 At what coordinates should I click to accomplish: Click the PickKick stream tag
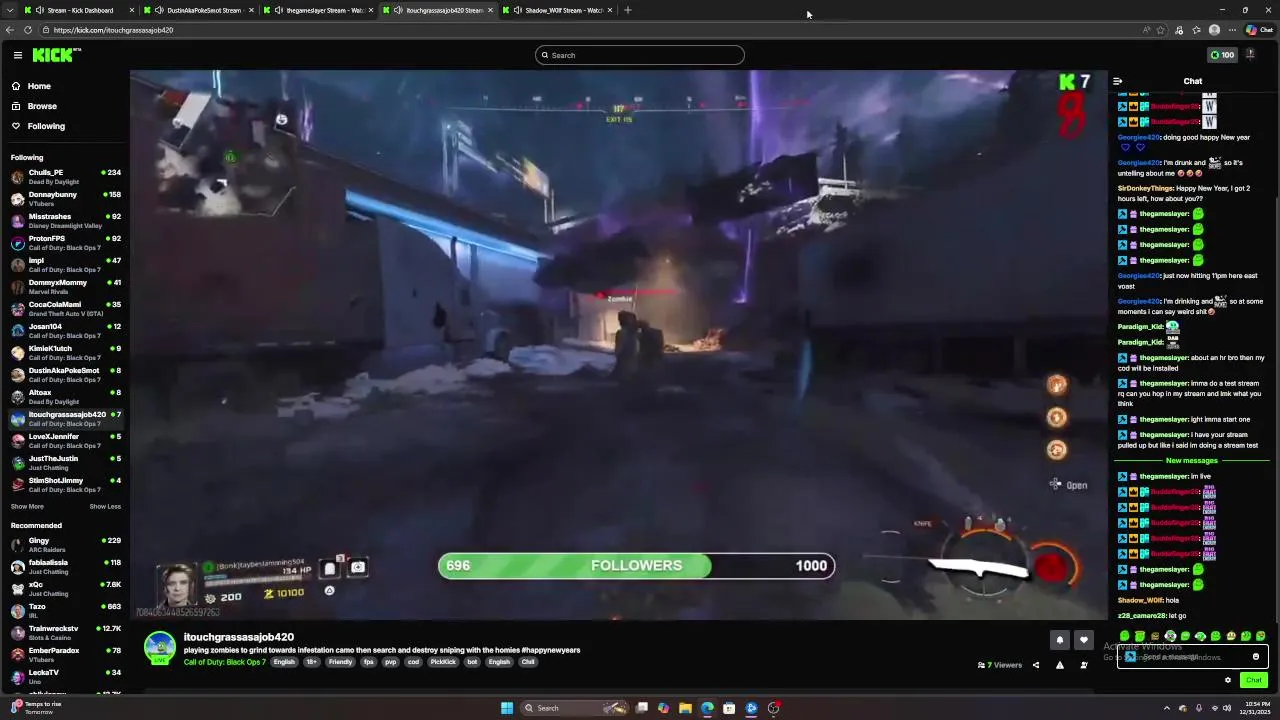443,662
